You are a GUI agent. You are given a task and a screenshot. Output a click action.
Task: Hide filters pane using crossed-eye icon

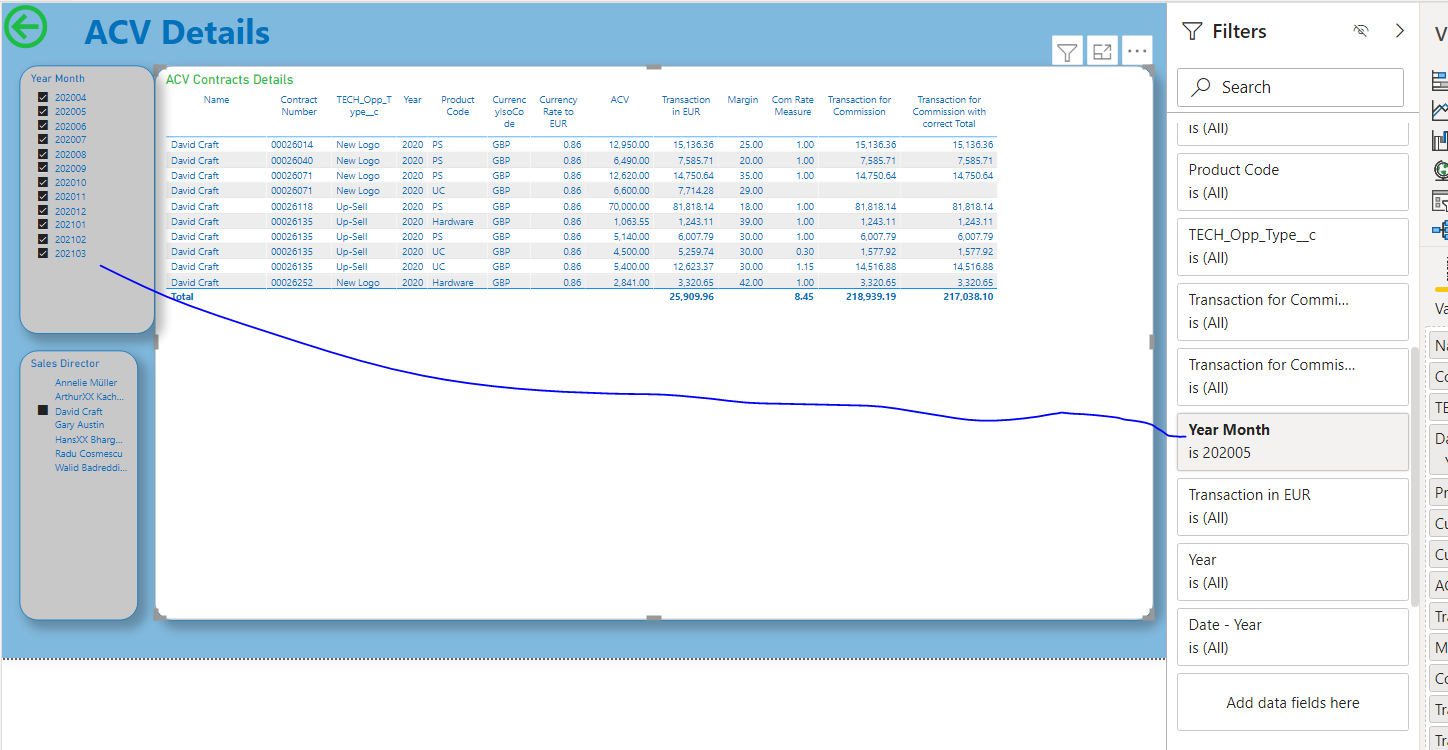(1360, 31)
